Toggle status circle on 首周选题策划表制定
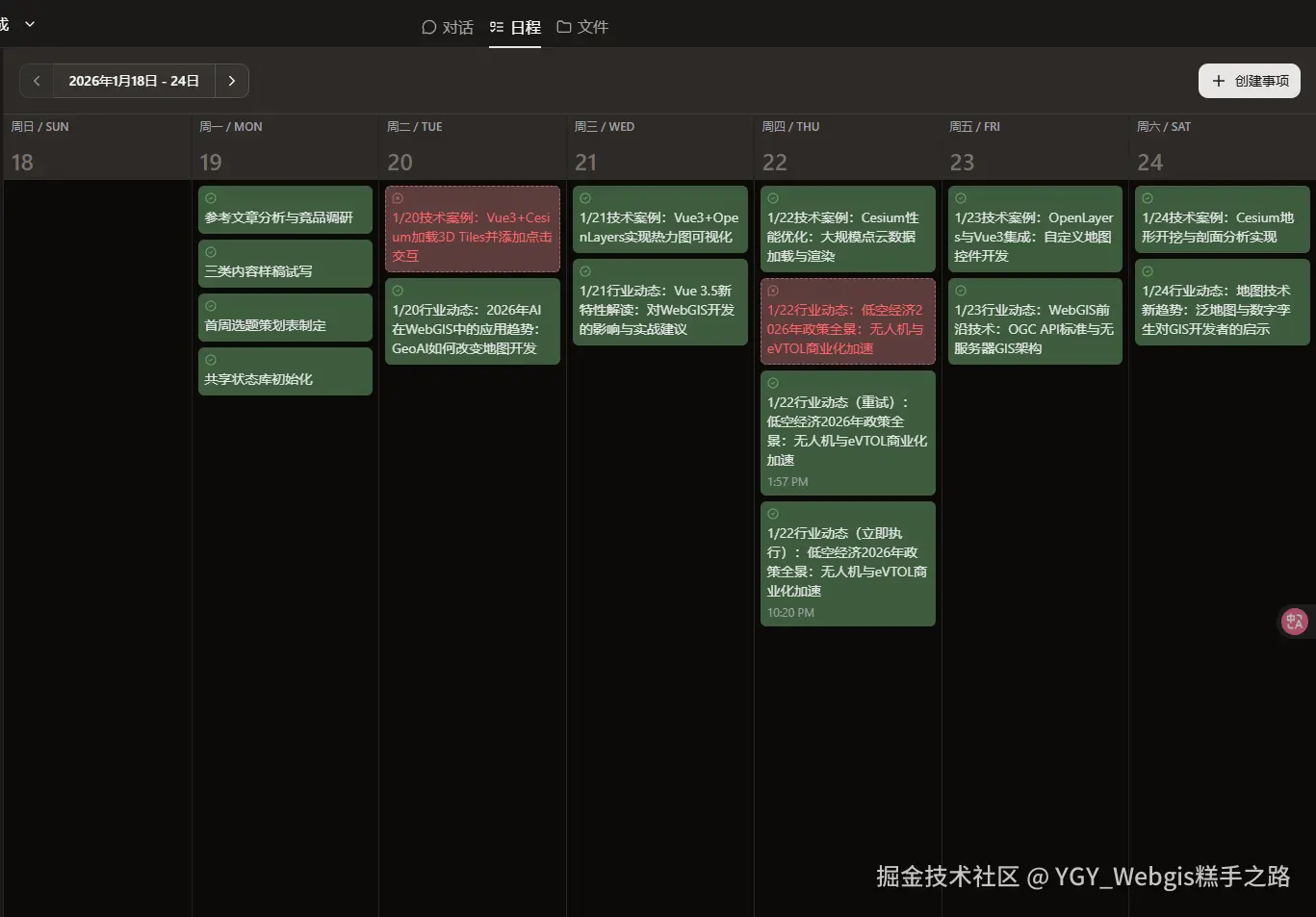 [x=211, y=306]
